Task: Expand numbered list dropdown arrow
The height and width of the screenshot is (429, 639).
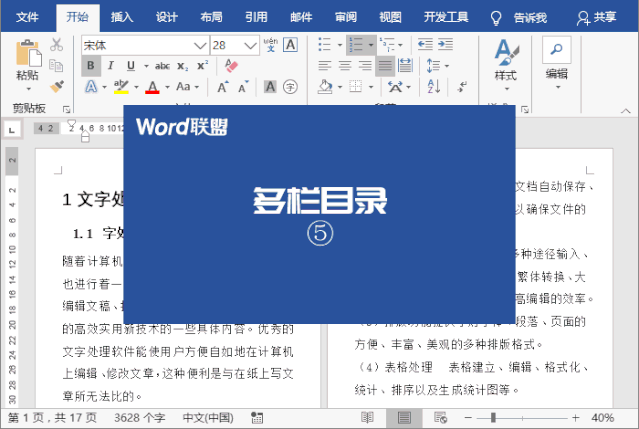Action: (x=371, y=44)
